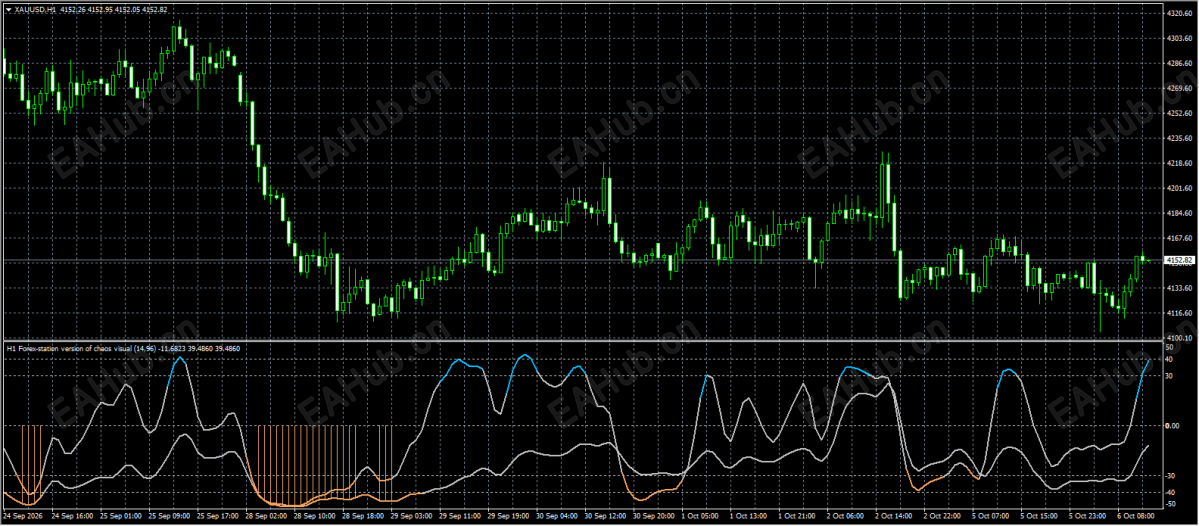Click the 4303.60 price axis label

coord(1178,38)
